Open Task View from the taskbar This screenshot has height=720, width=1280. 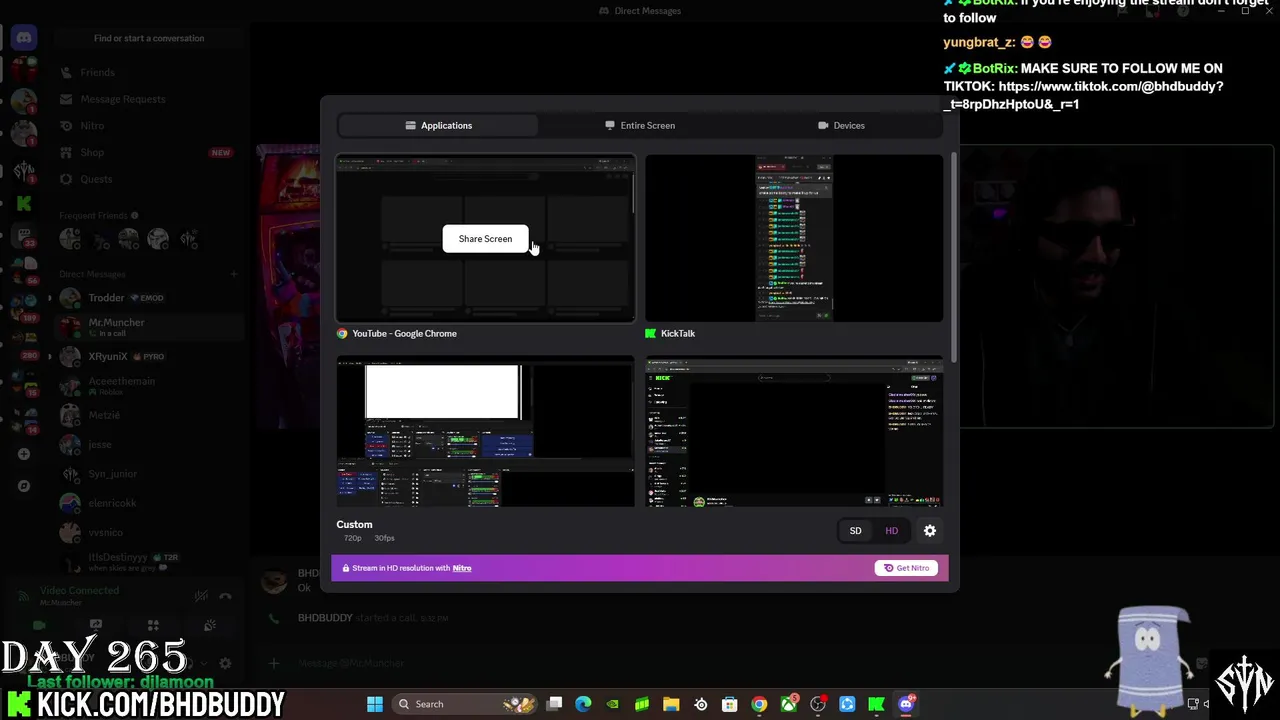[x=555, y=704]
